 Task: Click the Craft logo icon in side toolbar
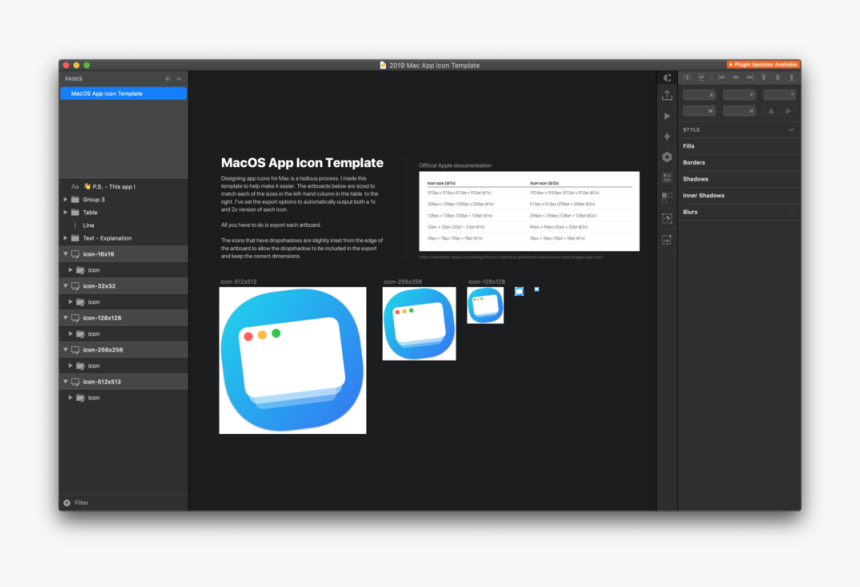[x=667, y=78]
